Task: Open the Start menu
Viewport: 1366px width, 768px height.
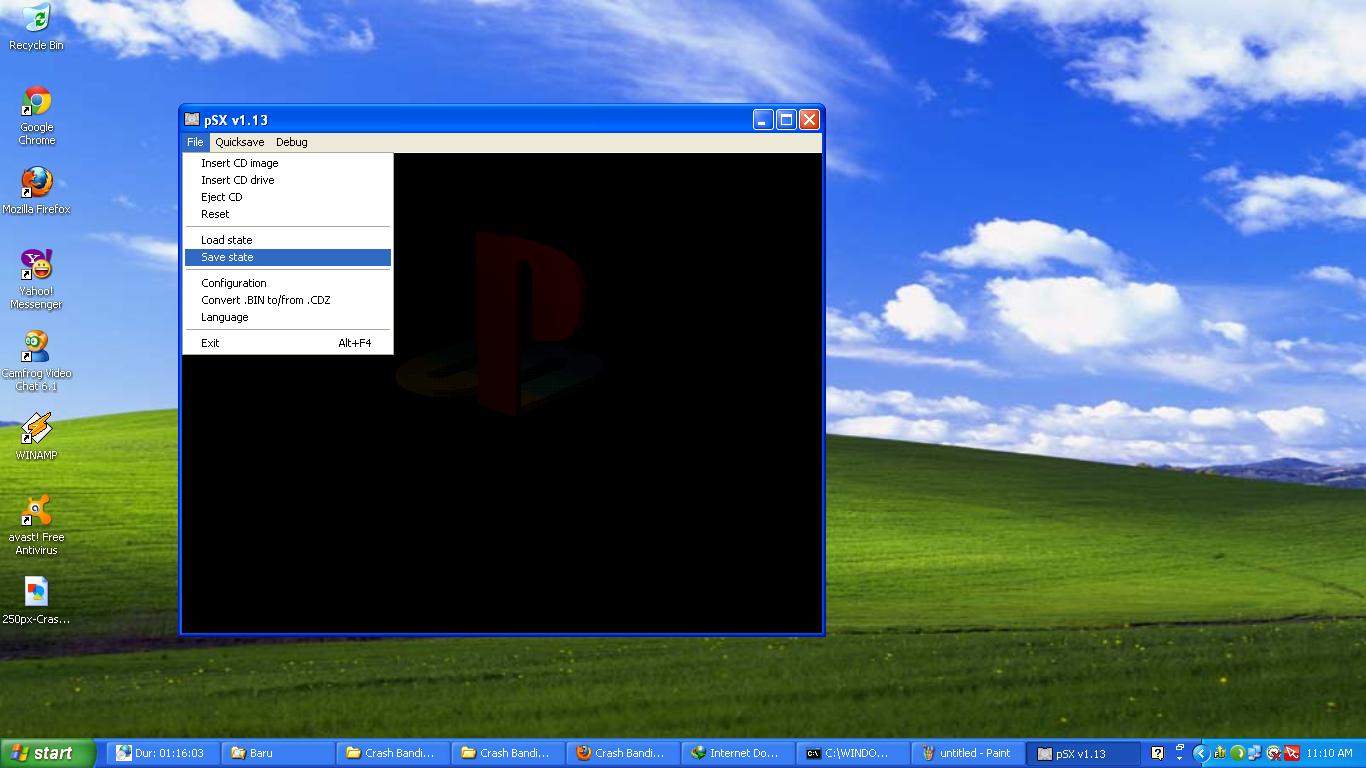Action: 47,753
